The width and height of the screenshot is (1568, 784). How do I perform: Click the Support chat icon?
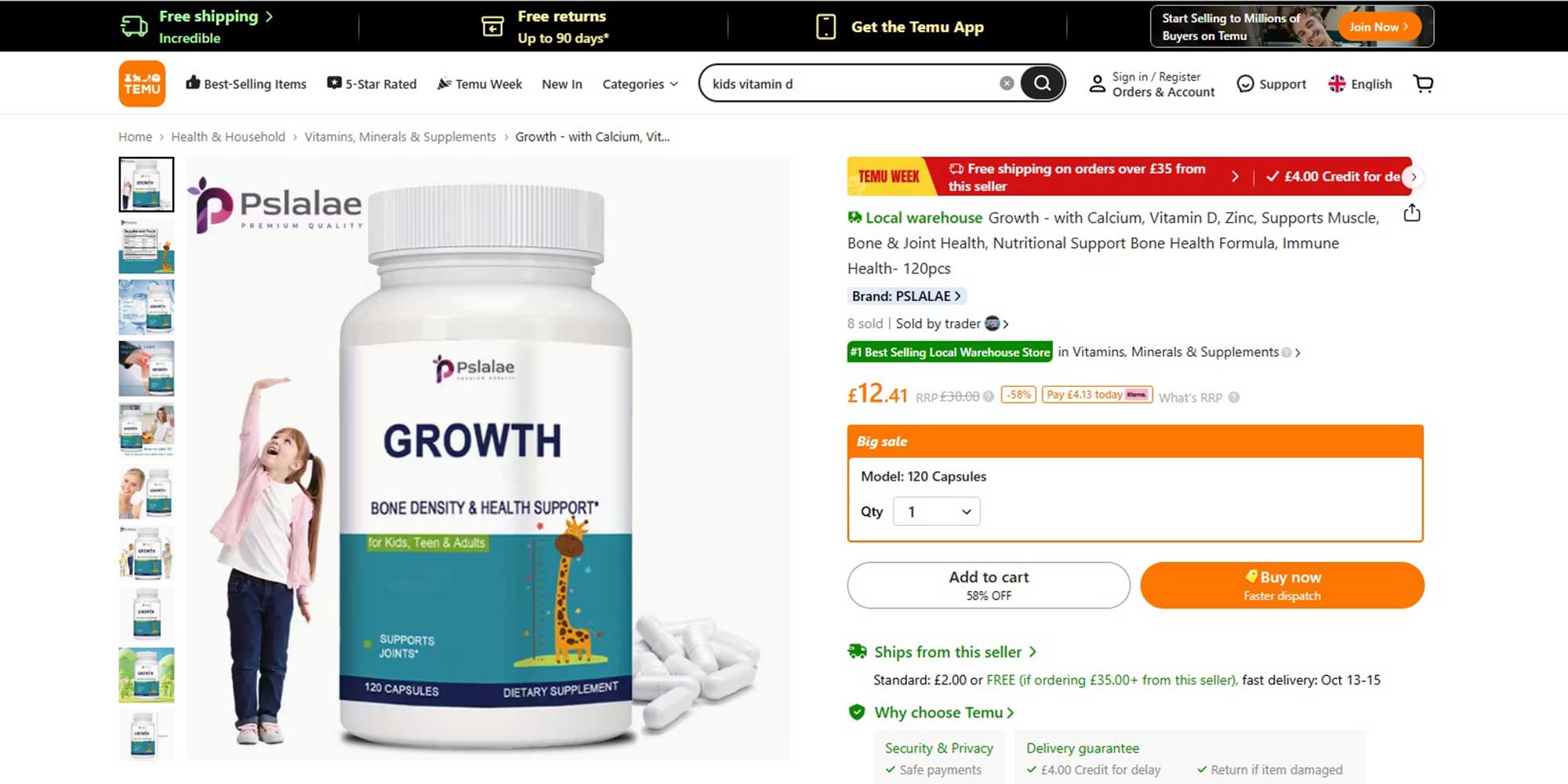coord(1245,84)
